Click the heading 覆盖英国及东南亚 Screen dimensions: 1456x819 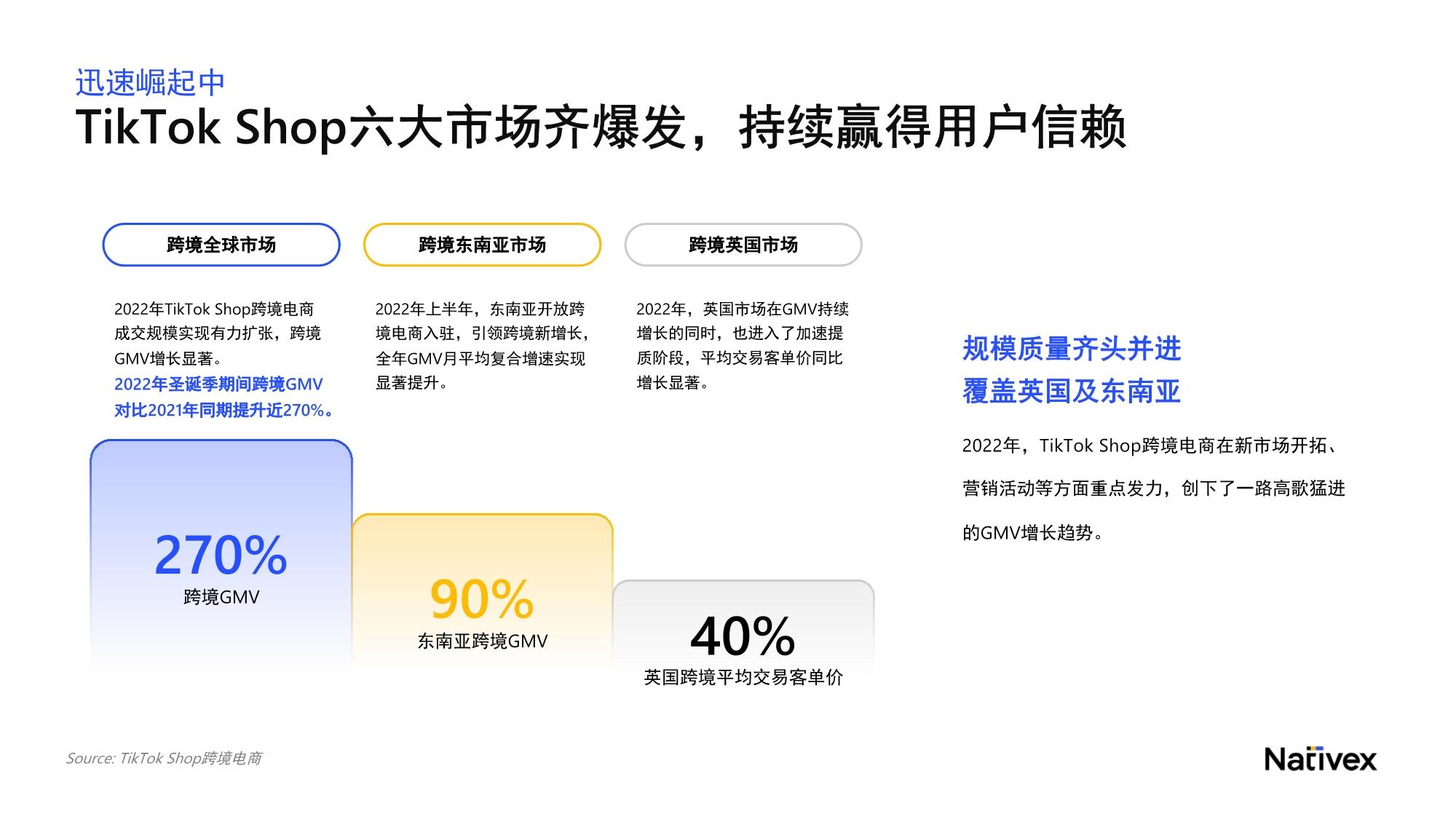point(1072,392)
